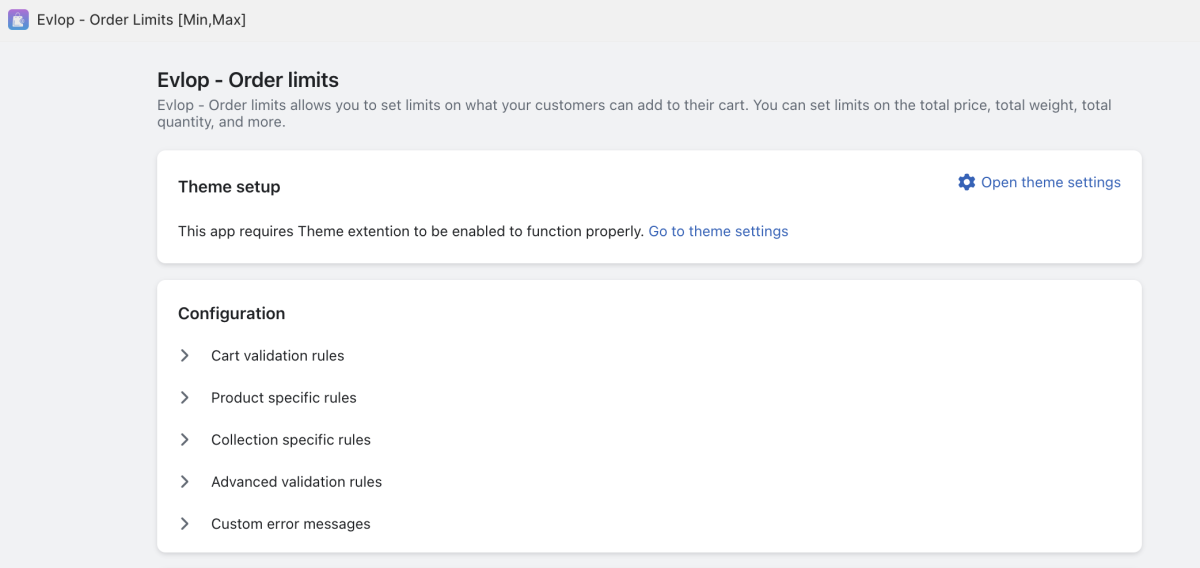
Task: Click the gear icon for theme settings
Action: point(966,182)
